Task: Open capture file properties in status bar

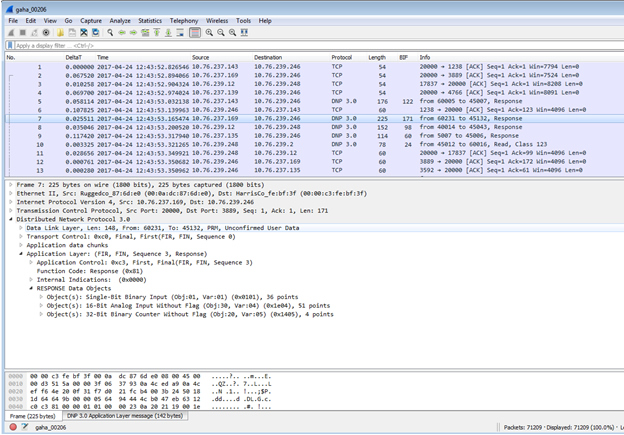Action: click(x=25, y=427)
